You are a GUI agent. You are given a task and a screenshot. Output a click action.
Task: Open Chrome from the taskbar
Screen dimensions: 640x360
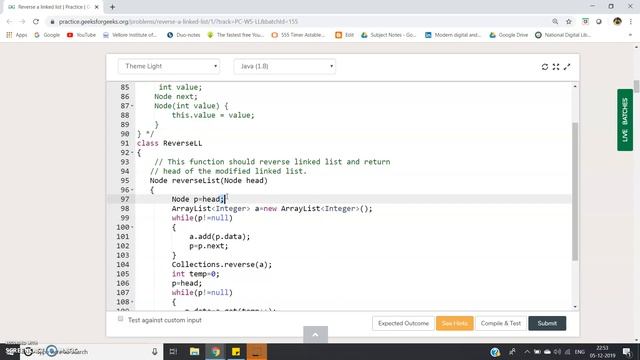point(216,351)
